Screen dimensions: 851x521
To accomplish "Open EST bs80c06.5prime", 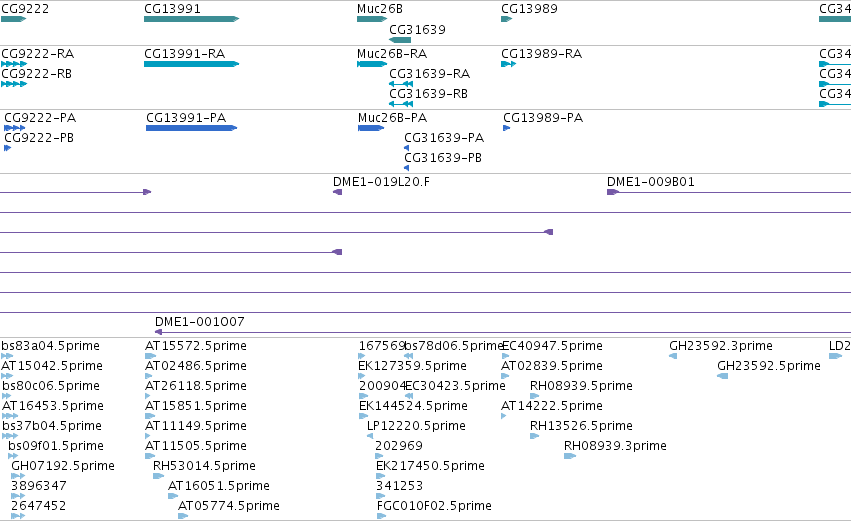I will (50, 386).
